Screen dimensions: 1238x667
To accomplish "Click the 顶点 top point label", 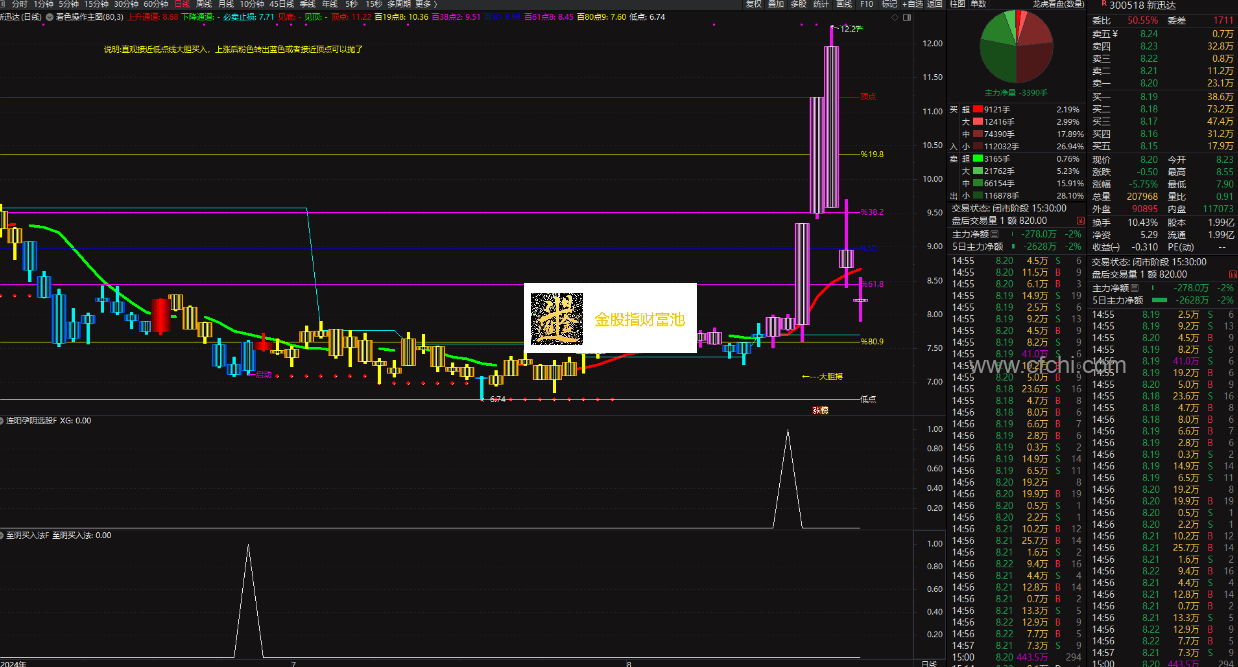I will (868, 97).
